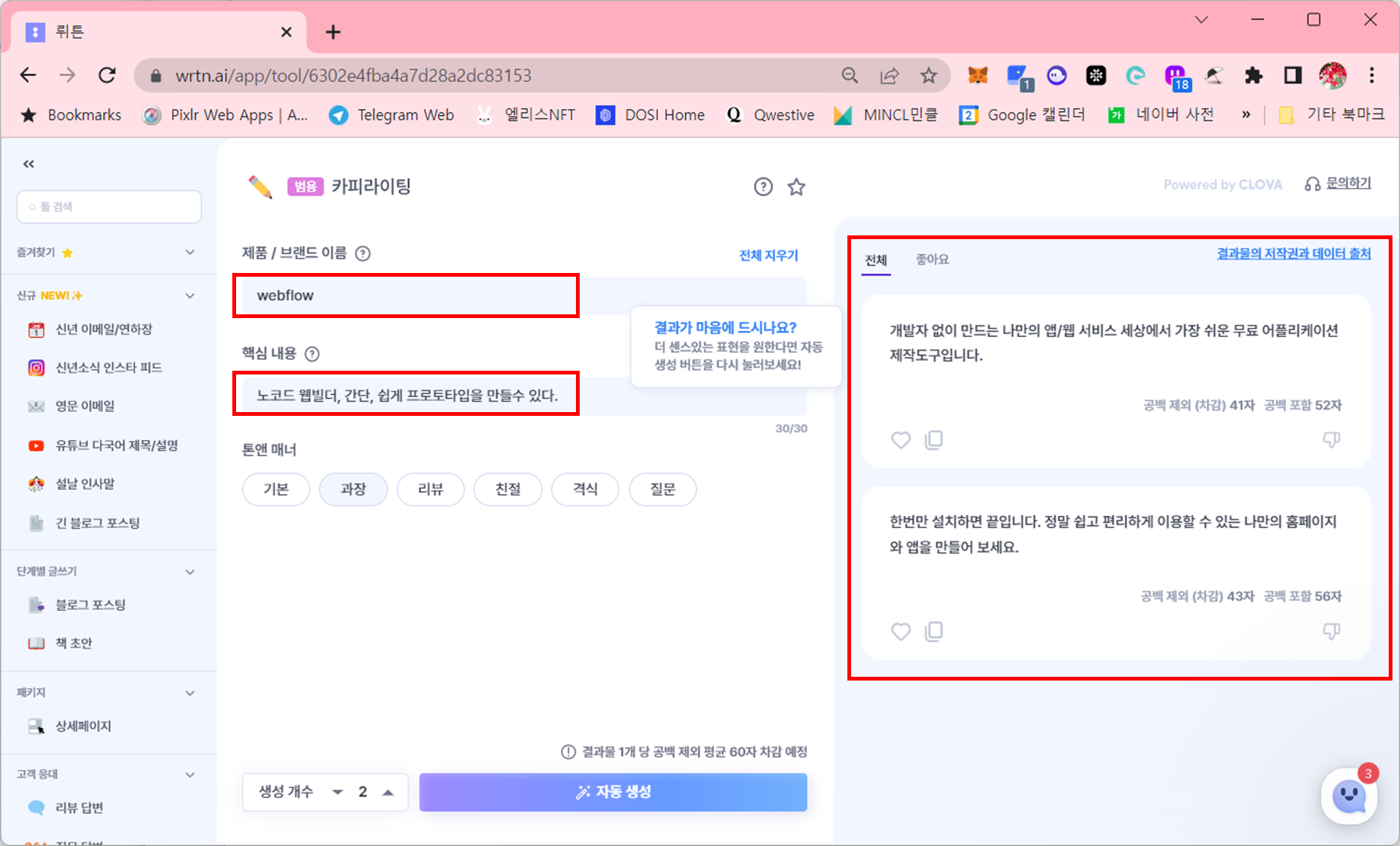
Task: Open 상세페이지 tool
Action: 83,726
